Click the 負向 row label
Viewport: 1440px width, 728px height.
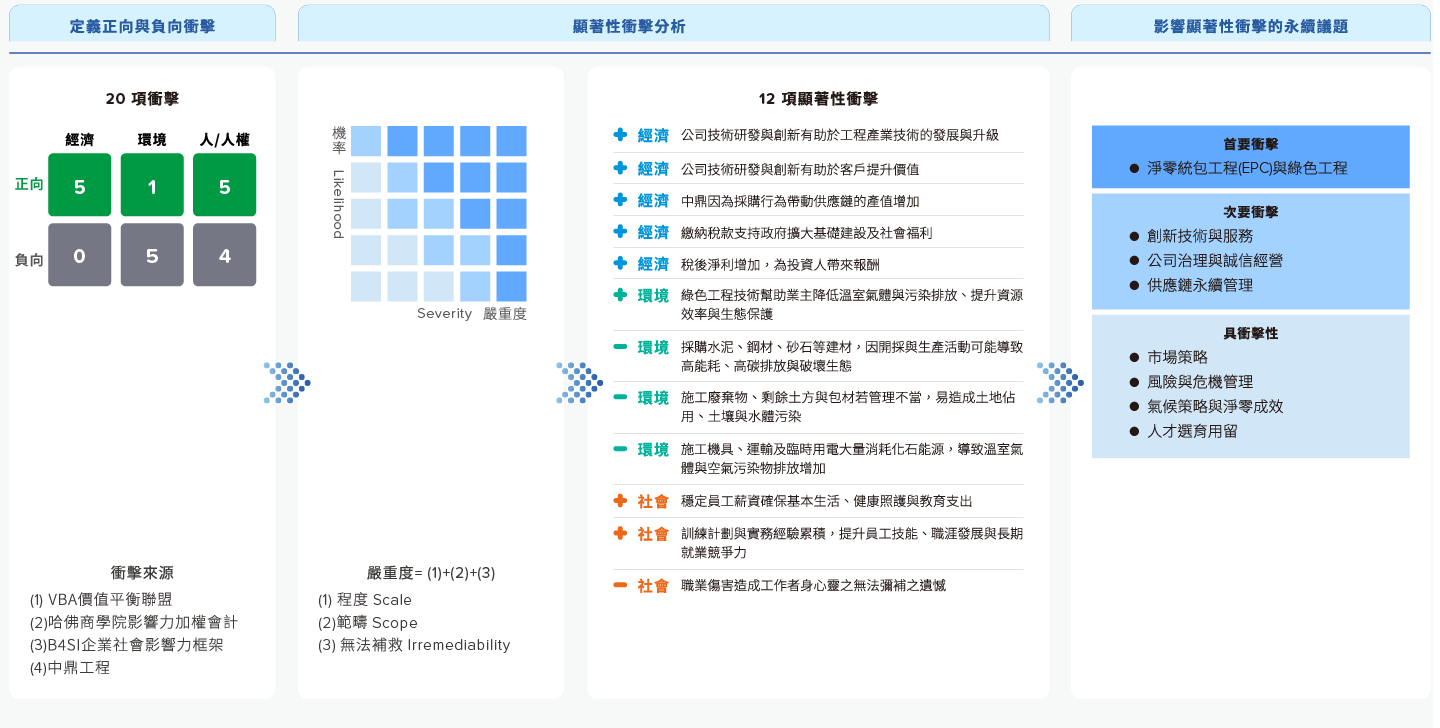(29, 259)
